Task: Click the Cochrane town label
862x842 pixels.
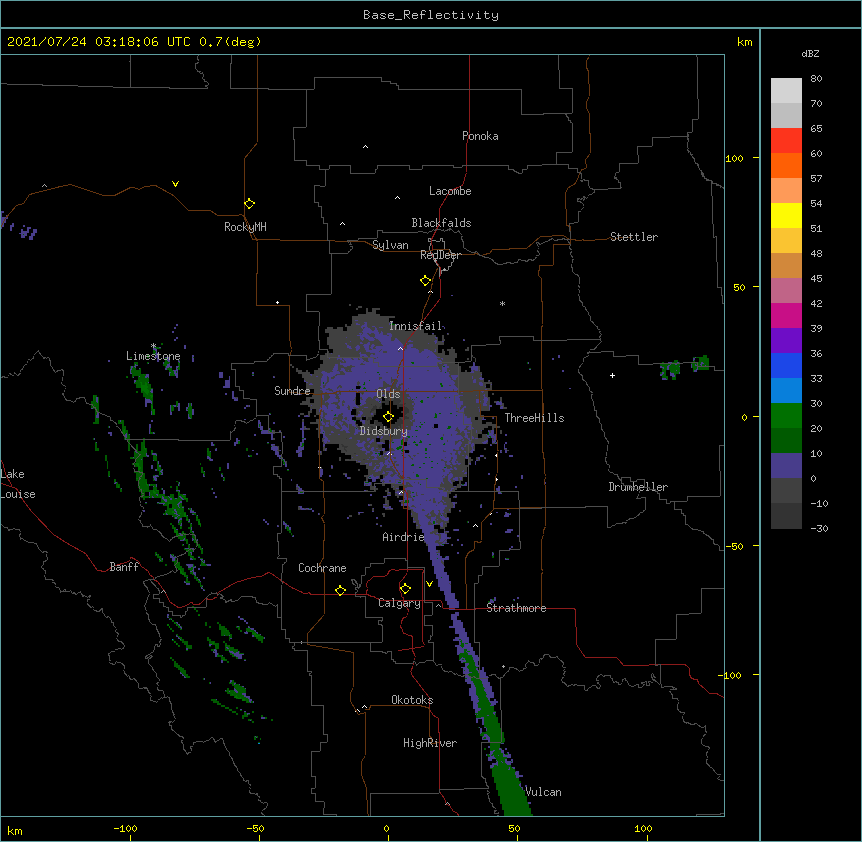Action: [322, 568]
